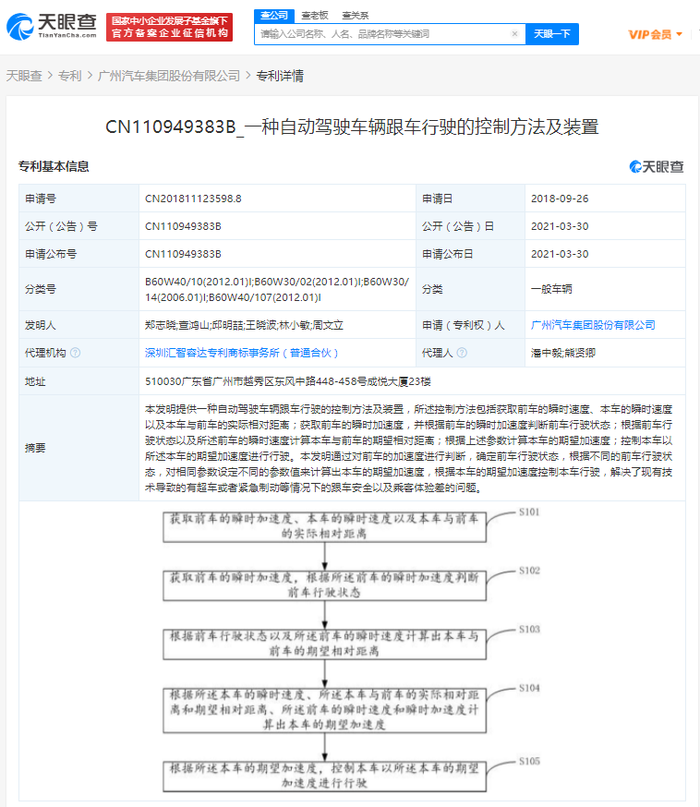Click the 天眼查 watermark logo above table
700x807 pixels.
(x=656, y=167)
